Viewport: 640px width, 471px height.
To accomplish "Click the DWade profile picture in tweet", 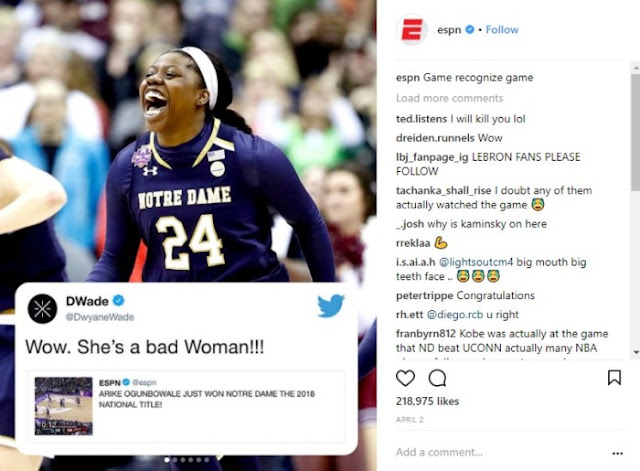I will coord(42,309).
